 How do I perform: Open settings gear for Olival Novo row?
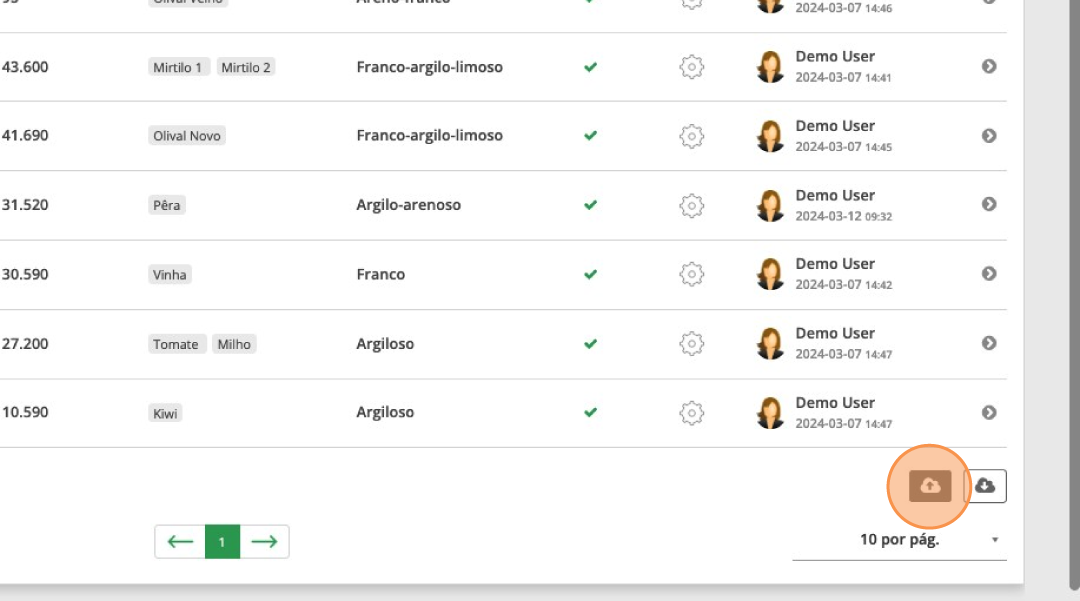(x=691, y=136)
